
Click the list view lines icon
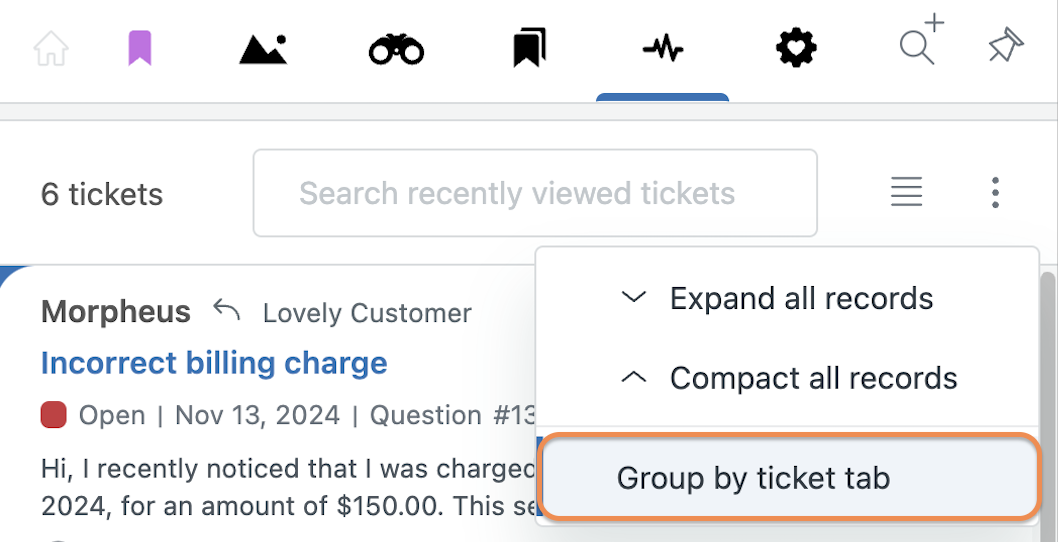(906, 192)
